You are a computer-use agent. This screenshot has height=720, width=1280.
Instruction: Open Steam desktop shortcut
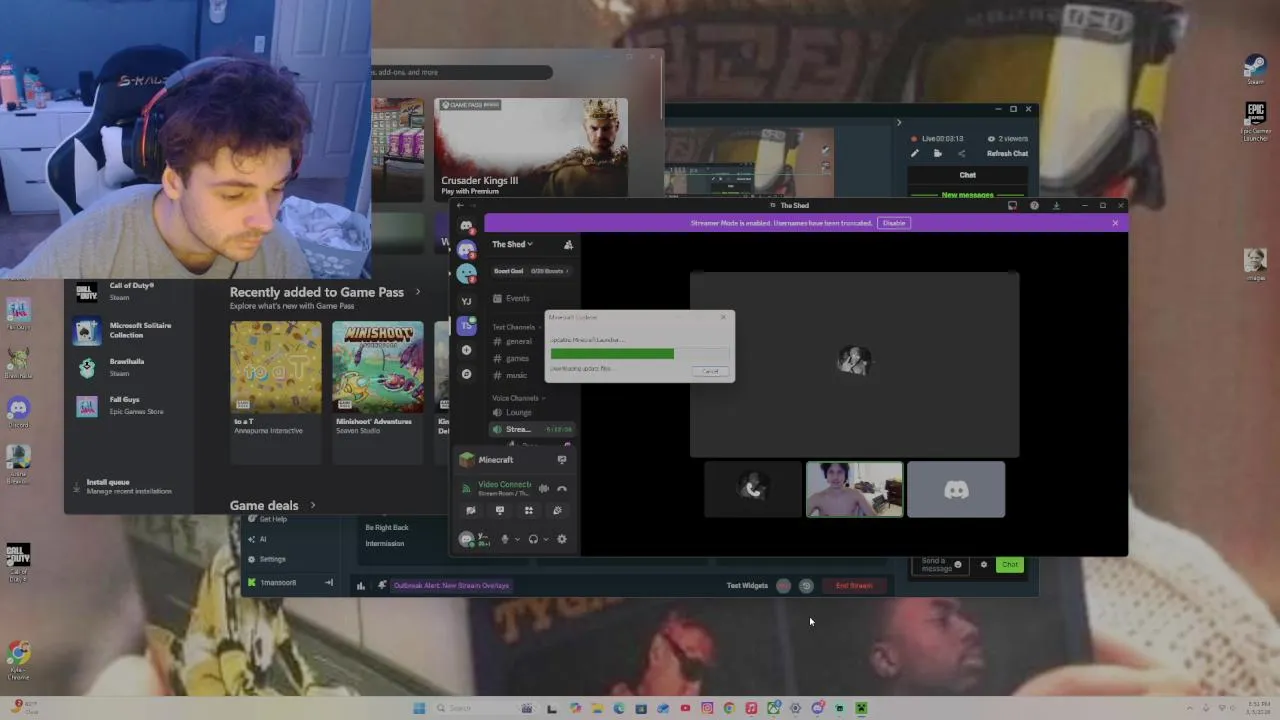point(1255,70)
